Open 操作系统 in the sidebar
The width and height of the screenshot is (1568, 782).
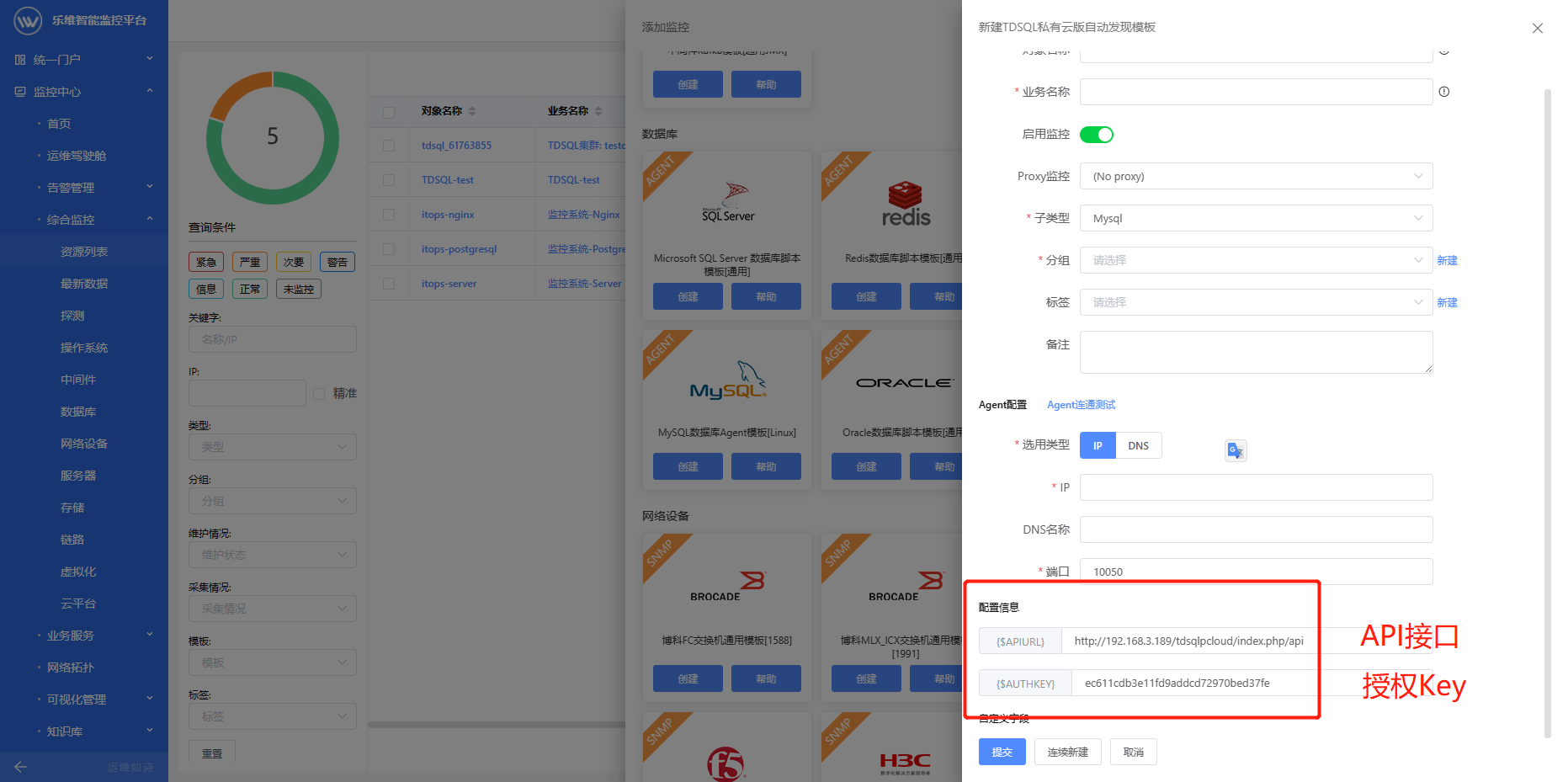click(x=84, y=348)
